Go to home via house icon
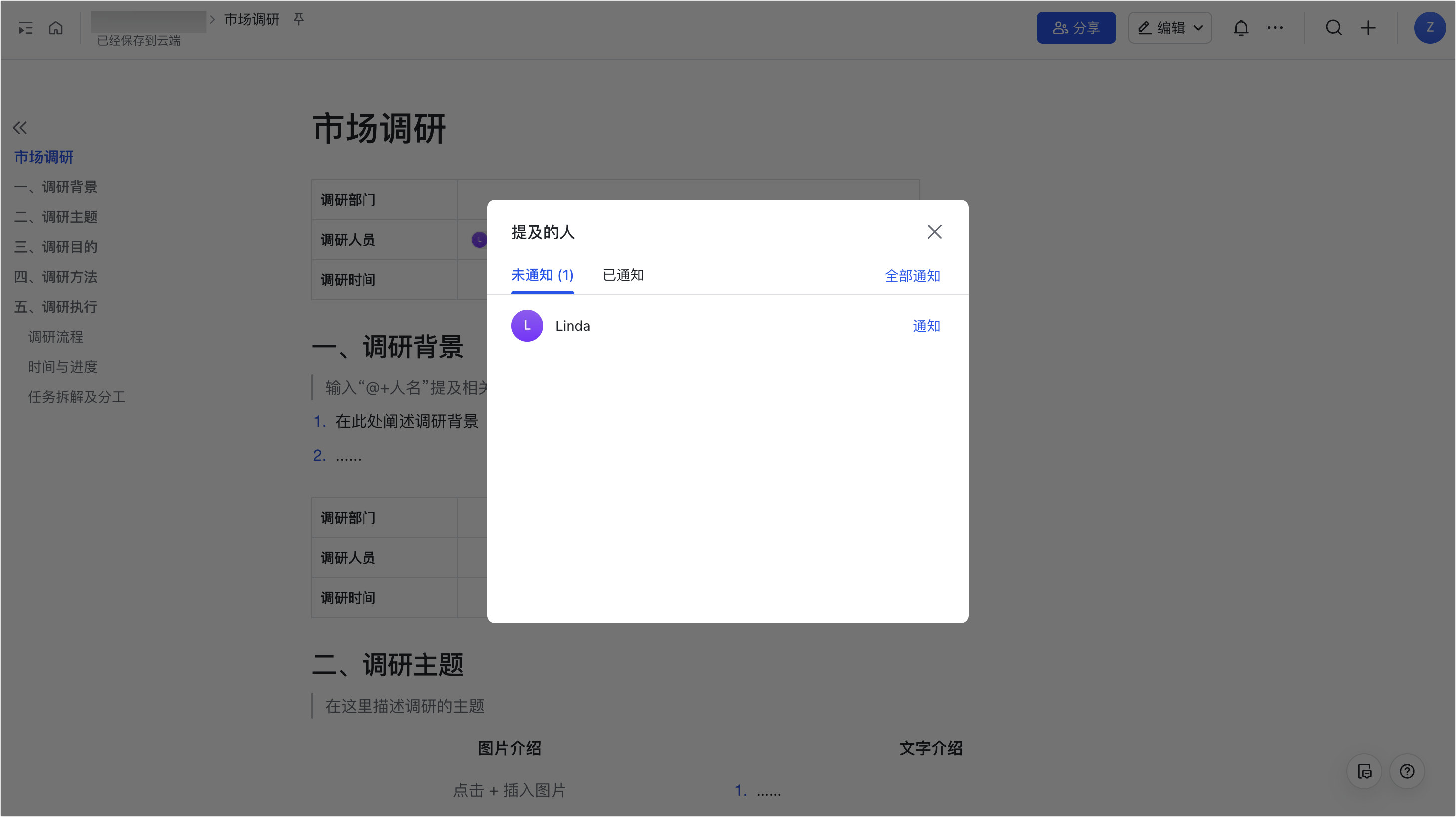The width and height of the screenshot is (1456, 817). tap(55, 27)
